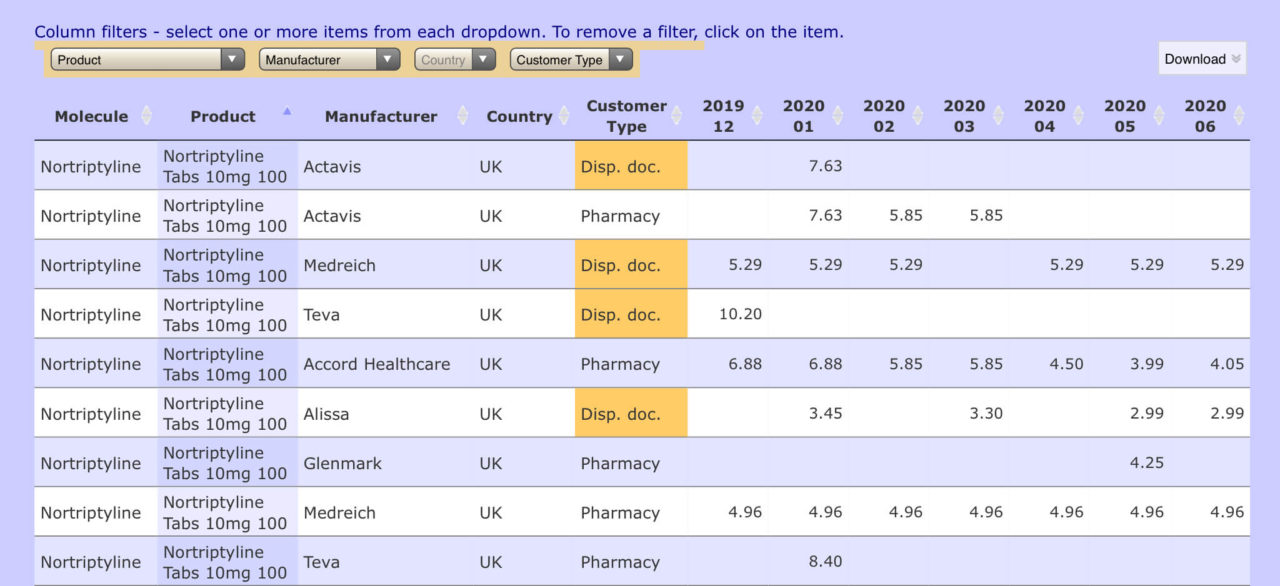Remove the Disp. doc. filter on Teva row
Viewport: 1280px width, 586px height.
630,314
